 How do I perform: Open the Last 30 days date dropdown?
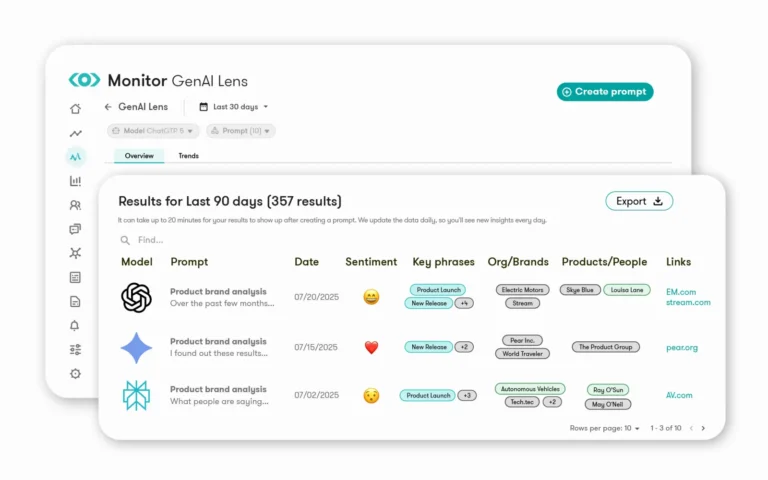pyautogui.click(x=235, y=106)
